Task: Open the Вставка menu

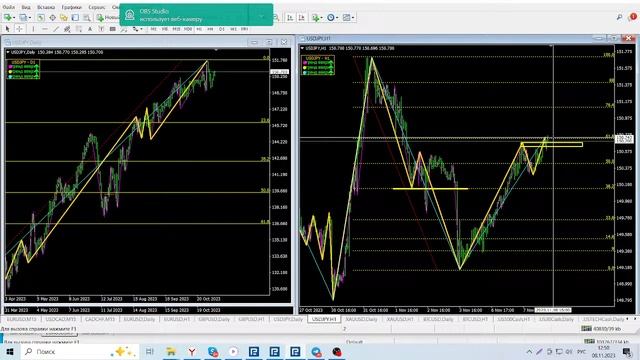Action: tap(46, 7)
